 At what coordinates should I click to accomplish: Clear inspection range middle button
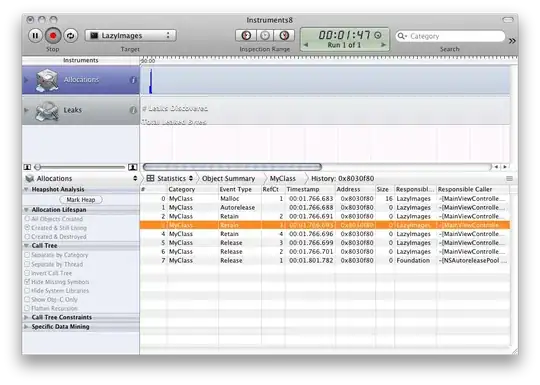click(265, 35)
